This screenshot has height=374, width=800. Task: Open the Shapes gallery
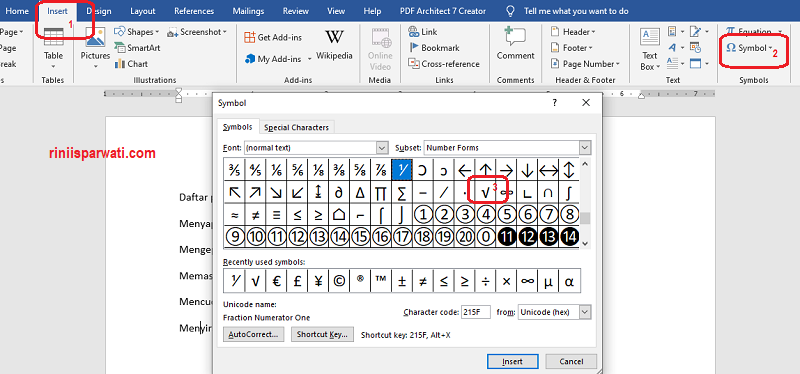pos(136,32)
